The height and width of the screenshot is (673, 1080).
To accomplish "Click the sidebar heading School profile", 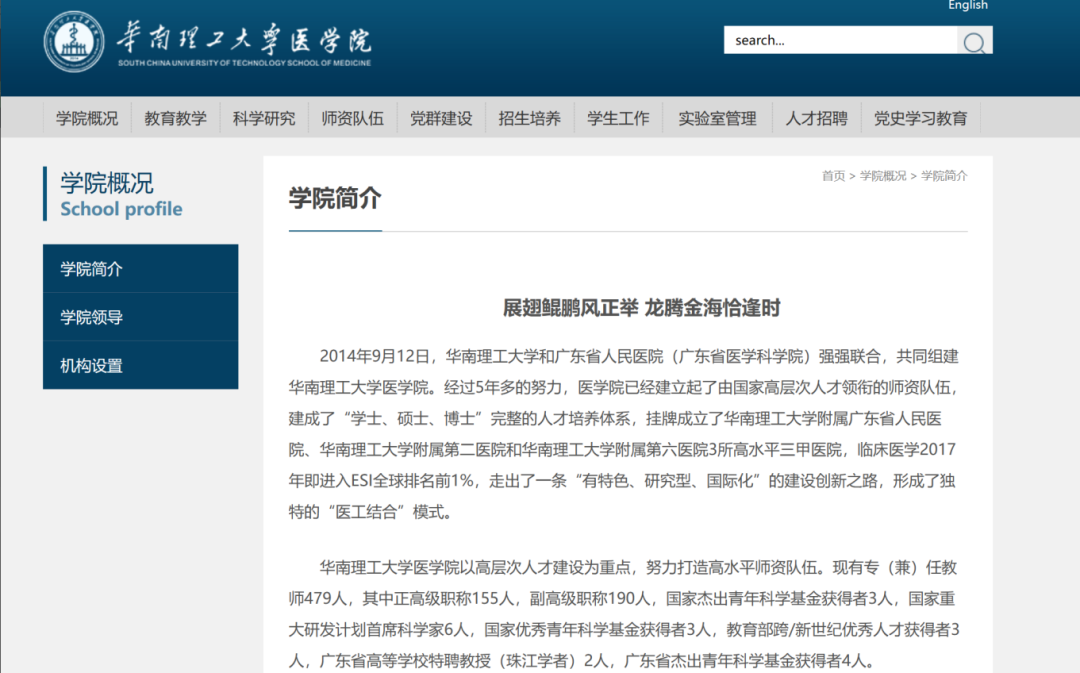I will (121, 209).
